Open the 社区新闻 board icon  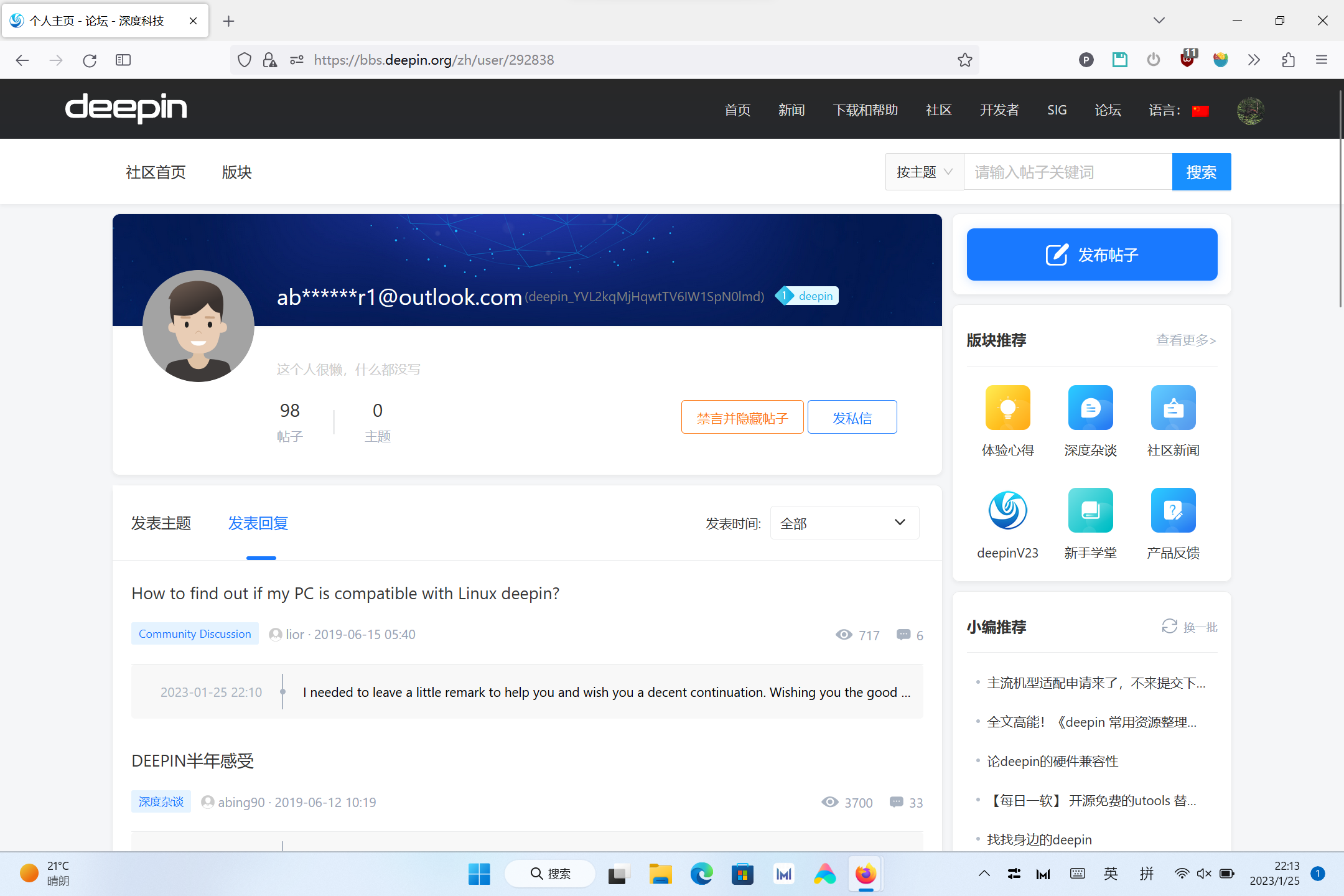point(1173,408)
